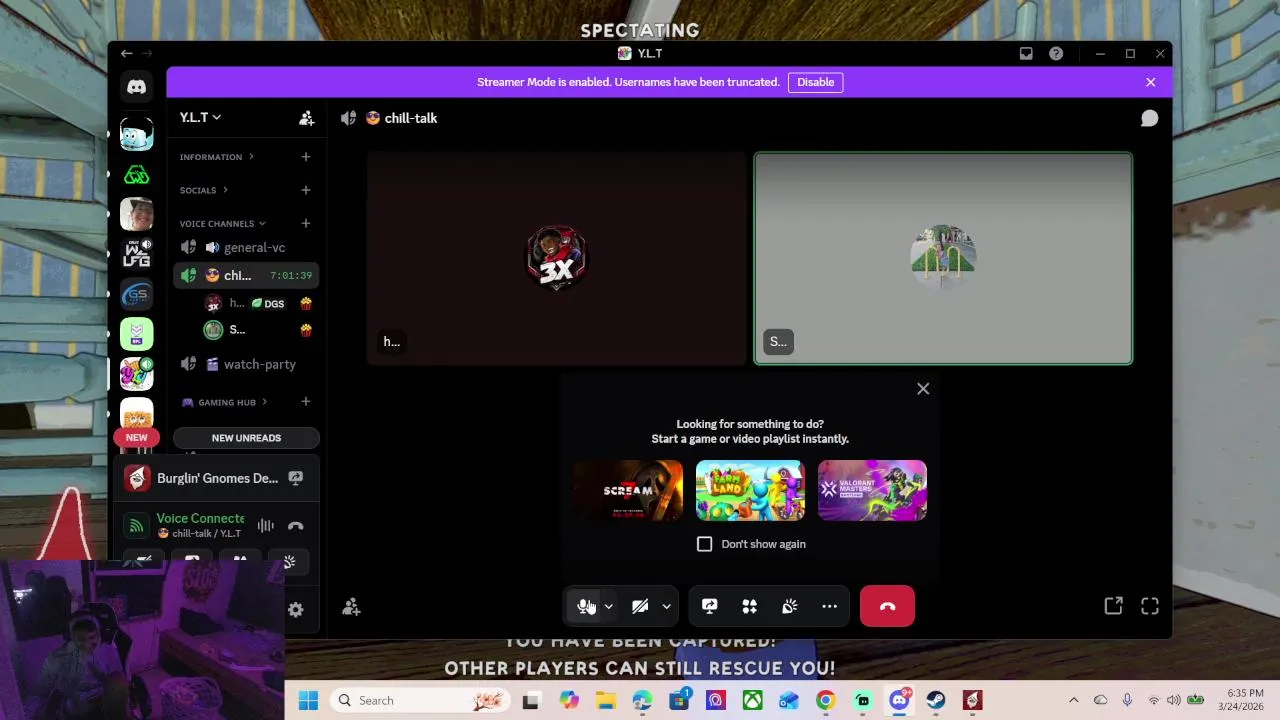Start an Activity from the call controls

pyautogui.click(x=749, y=606)
